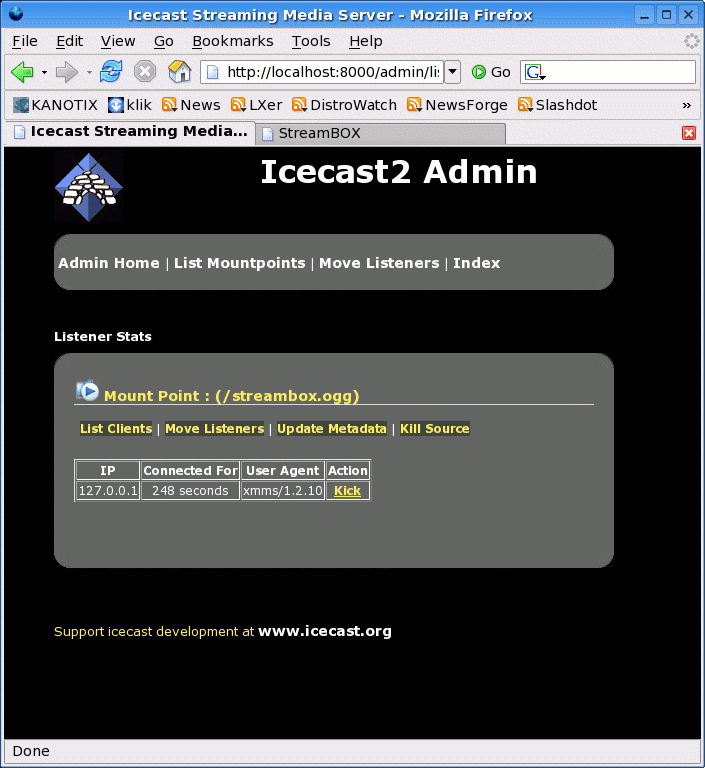The image size is (705, 768).
Task: Open the Bookmarks menu
Action: [x=232, y=41]
